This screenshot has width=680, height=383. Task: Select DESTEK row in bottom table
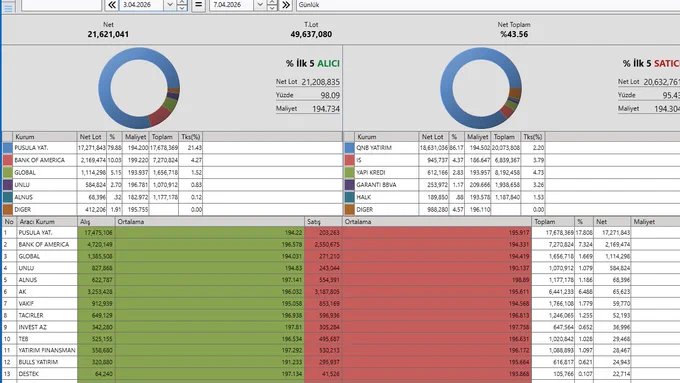click(341, 373)
